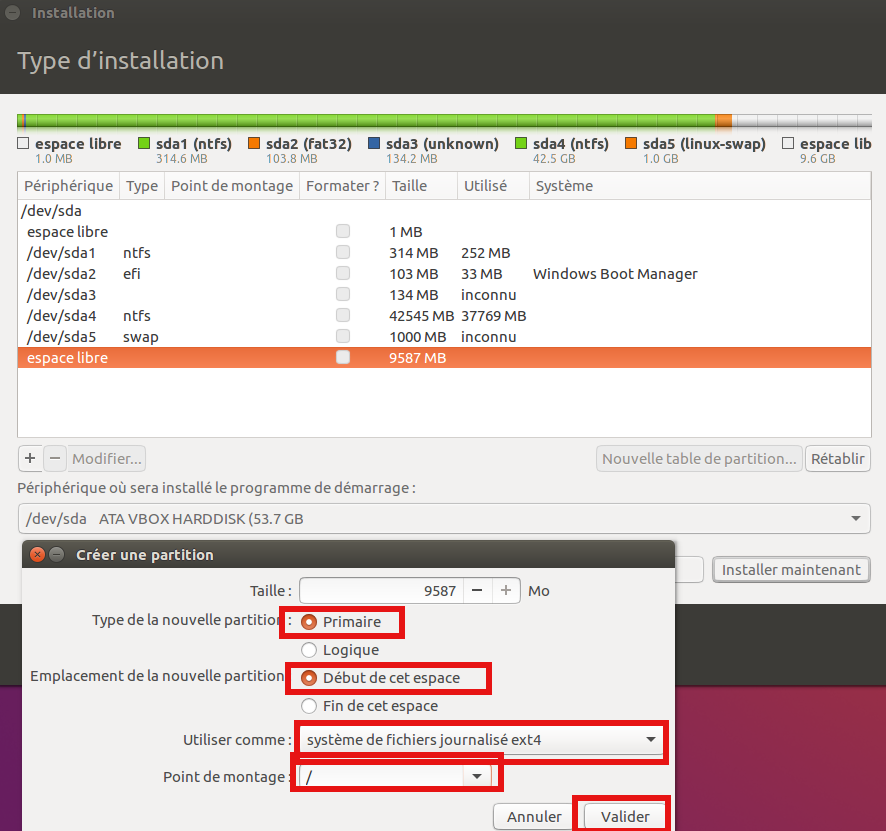The width and height of the screenshot is (886, 831).
Task: Select the /dev/sda3 row
Action: [x=444, y=294]
